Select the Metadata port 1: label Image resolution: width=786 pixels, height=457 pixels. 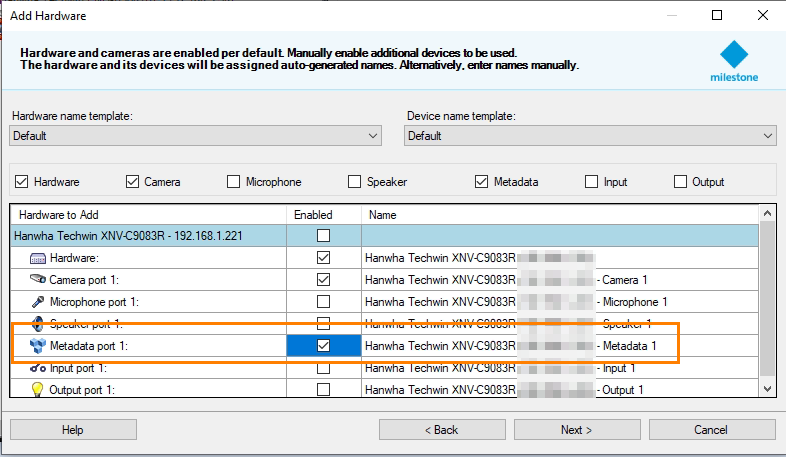pyautogui.click(x=89, y=346)
